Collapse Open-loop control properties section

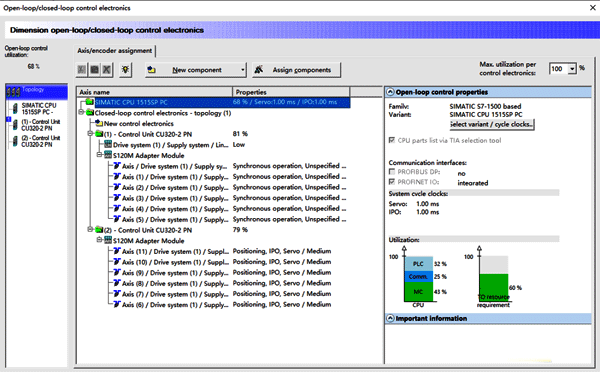coord(390,92)
